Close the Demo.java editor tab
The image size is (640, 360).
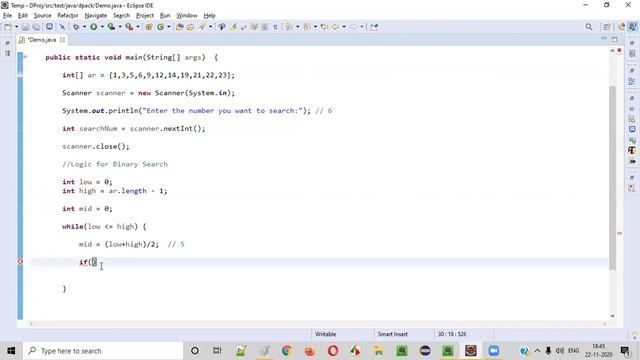point(62,40)
